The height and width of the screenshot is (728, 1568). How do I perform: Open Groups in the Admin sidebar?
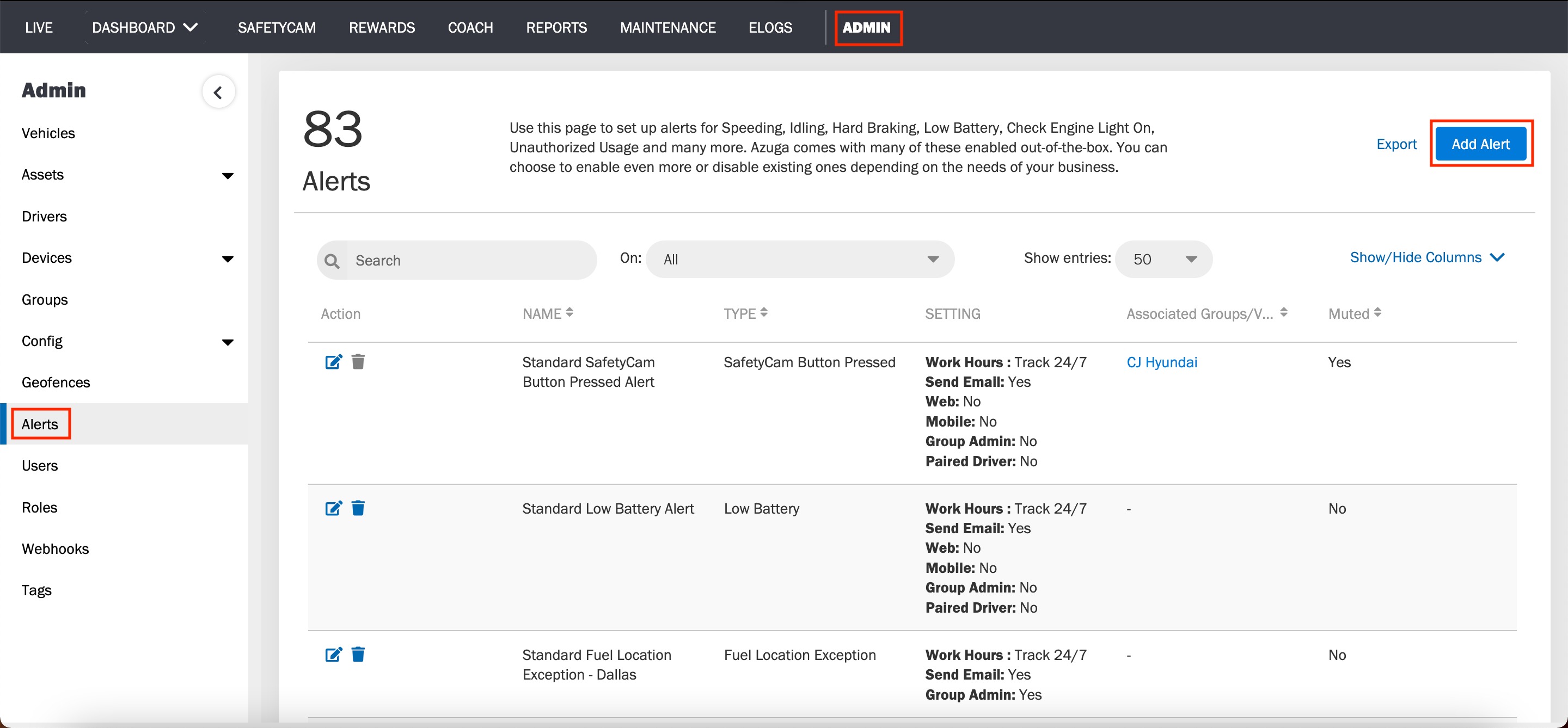tap(45, 300)
